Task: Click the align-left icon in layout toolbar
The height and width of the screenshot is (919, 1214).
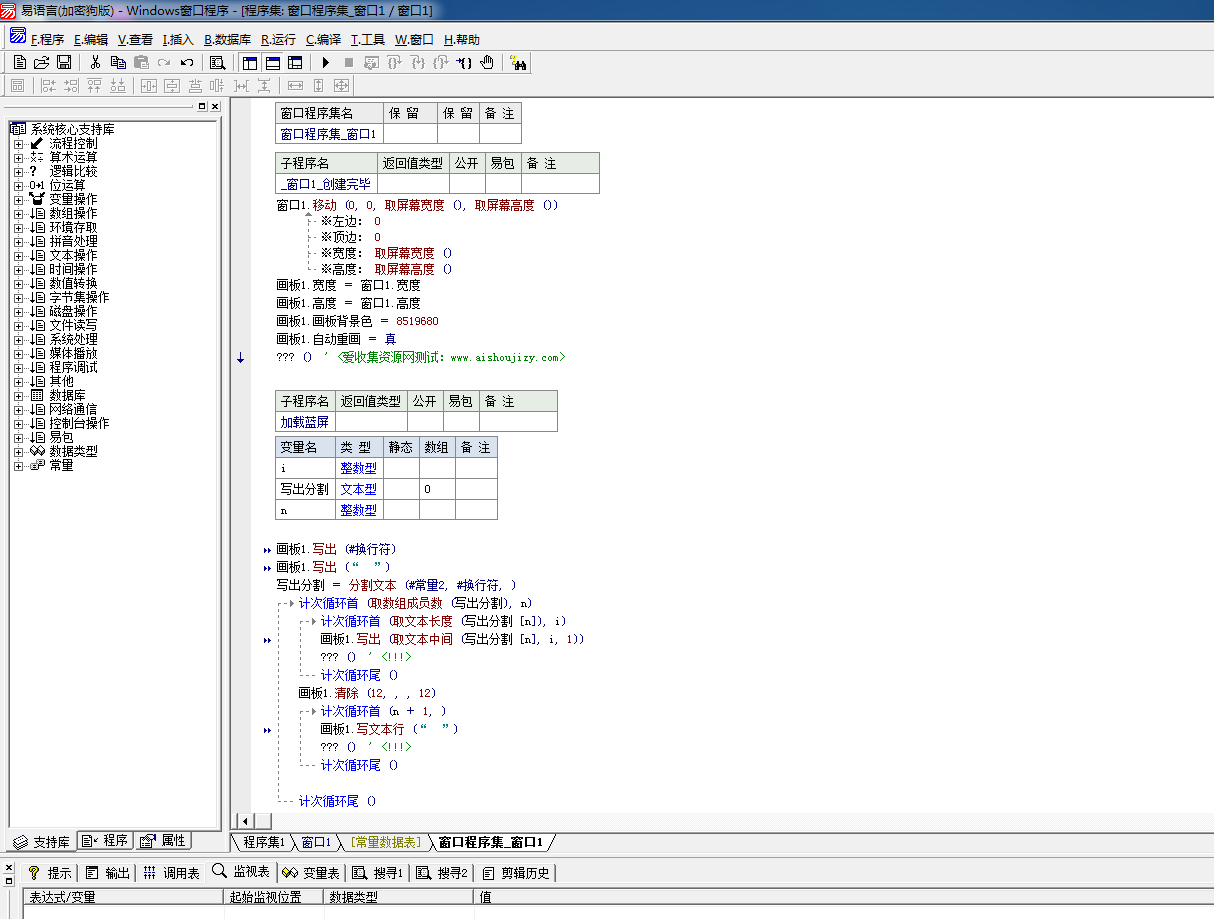Action: pos(49,86)
